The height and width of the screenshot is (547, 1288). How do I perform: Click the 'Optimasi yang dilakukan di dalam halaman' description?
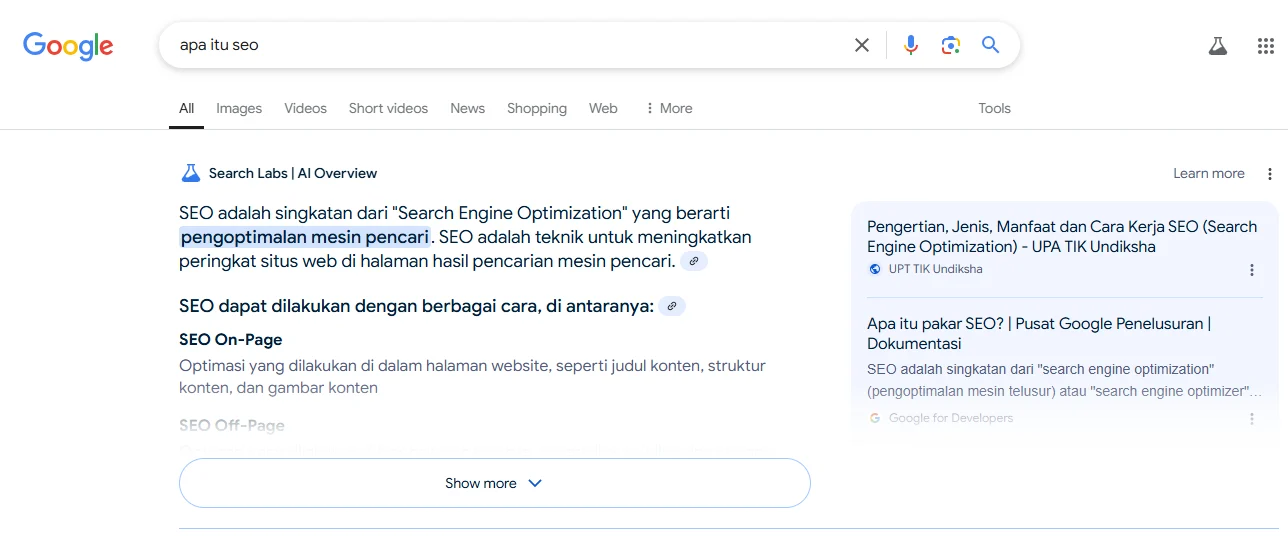(x=472, y=377)
